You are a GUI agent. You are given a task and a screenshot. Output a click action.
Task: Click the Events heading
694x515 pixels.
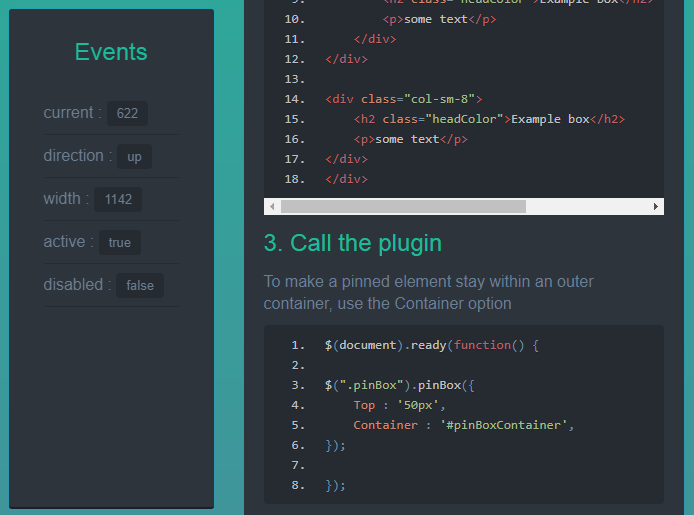click(111, 52)
